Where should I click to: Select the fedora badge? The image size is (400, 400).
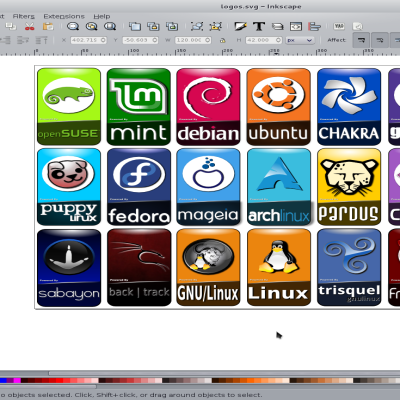(x=139, y=187)
